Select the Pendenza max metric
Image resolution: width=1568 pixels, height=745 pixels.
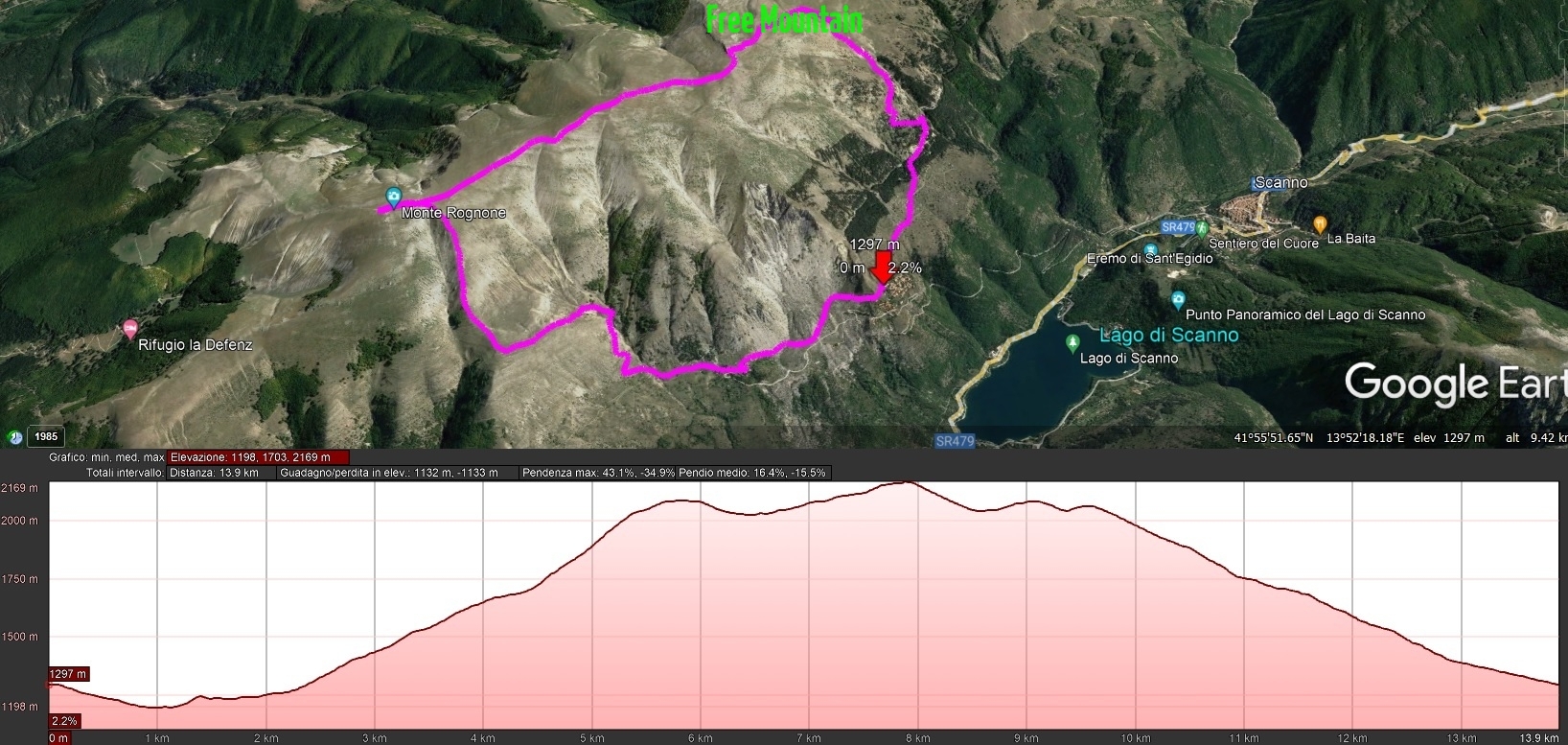pyautogui.click(x=599, y=473)
